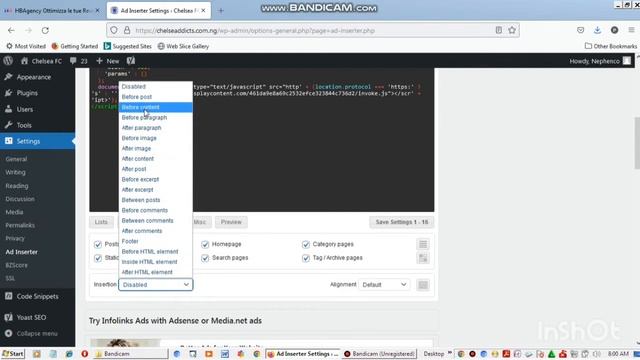Viewport: 640px width, 360px height.
Task: Open the General settings submenu item
Action: pyautogui.click(x=16, y=159)
